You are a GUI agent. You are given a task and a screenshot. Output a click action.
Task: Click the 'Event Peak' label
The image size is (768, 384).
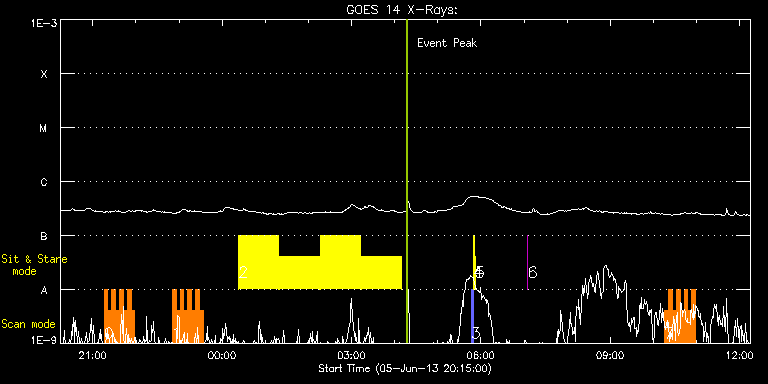click(447, 43)
